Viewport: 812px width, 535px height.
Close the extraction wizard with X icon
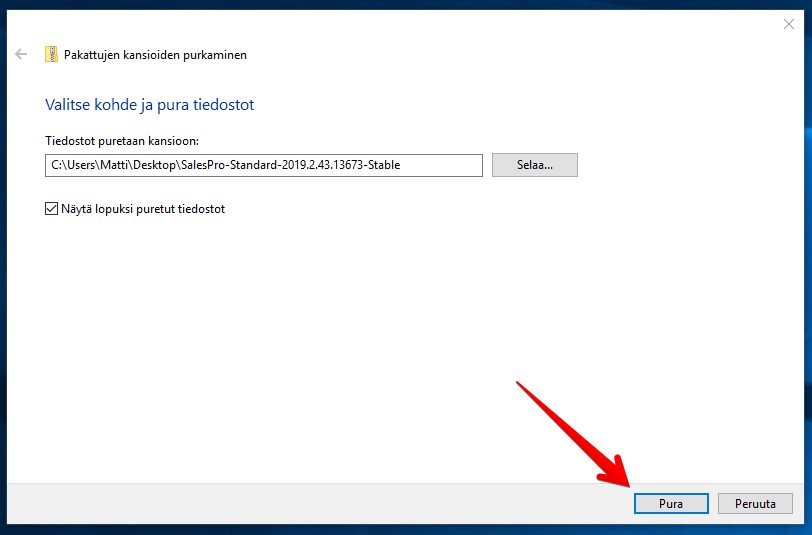pos(789,24)
